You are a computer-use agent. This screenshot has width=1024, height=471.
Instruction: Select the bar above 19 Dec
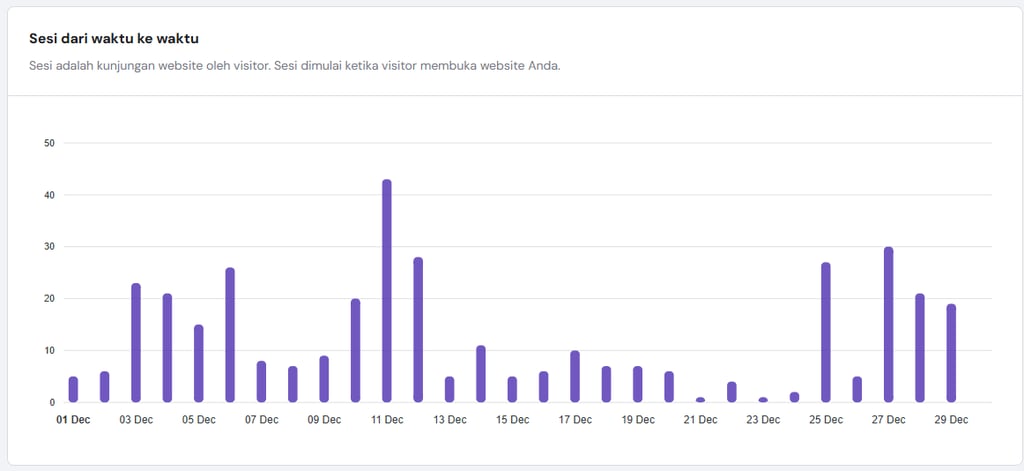click(x=638, y=385)
